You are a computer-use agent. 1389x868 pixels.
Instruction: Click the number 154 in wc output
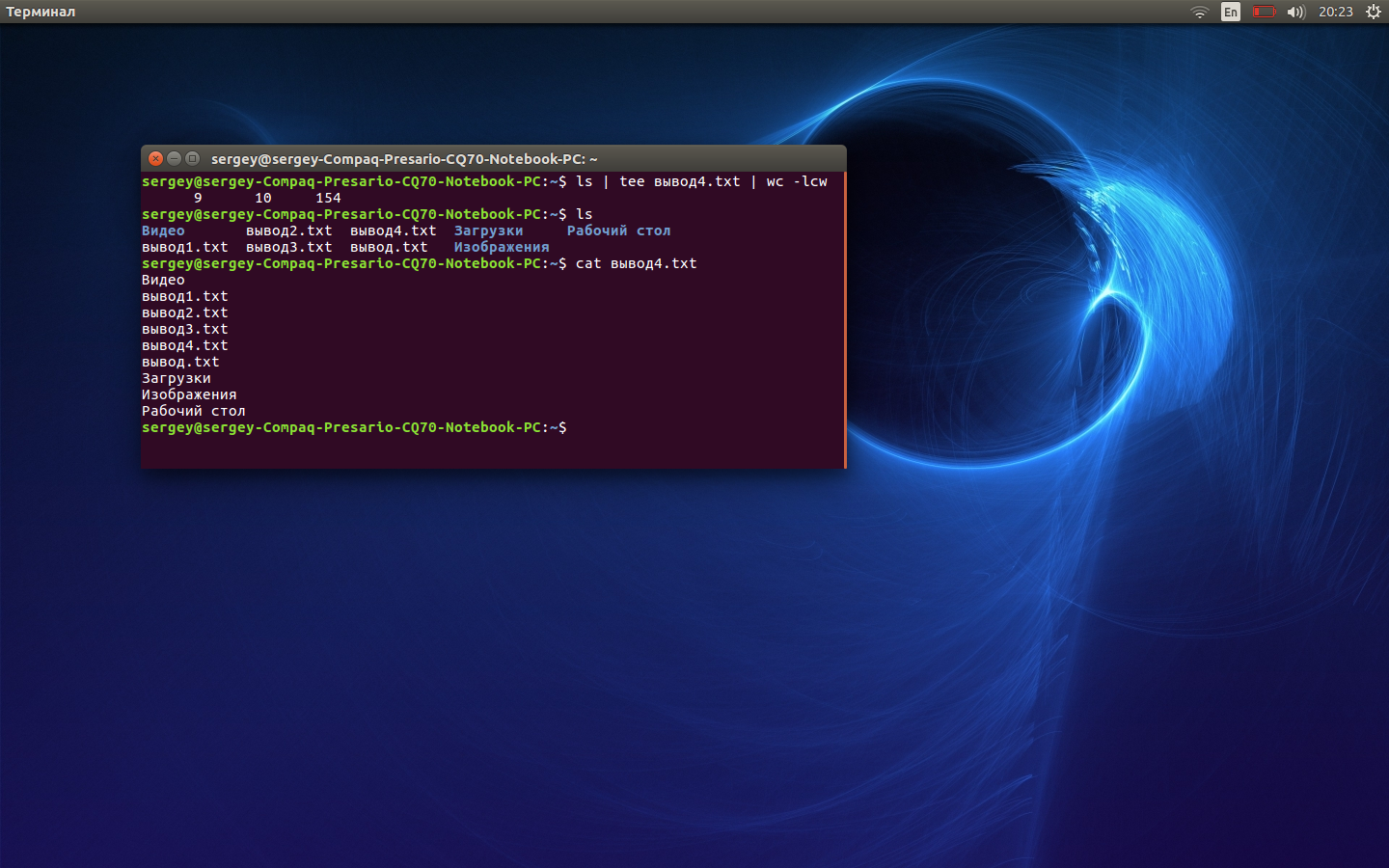click(328, 198)
